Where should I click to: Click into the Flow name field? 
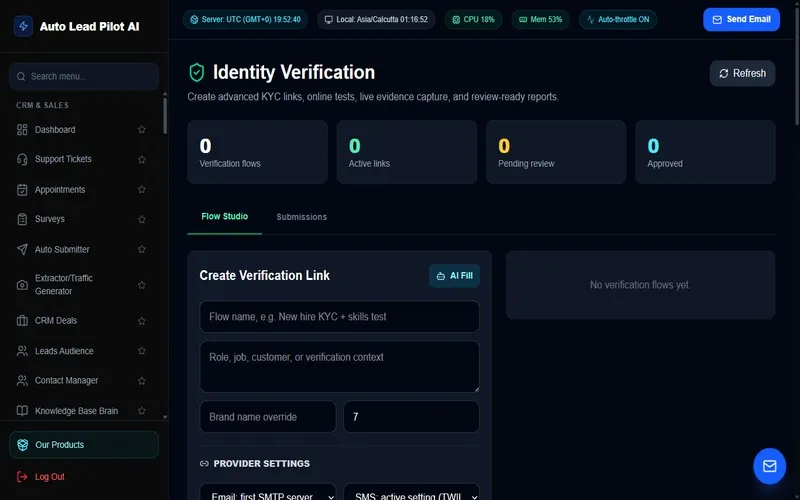tap(339, 317)
